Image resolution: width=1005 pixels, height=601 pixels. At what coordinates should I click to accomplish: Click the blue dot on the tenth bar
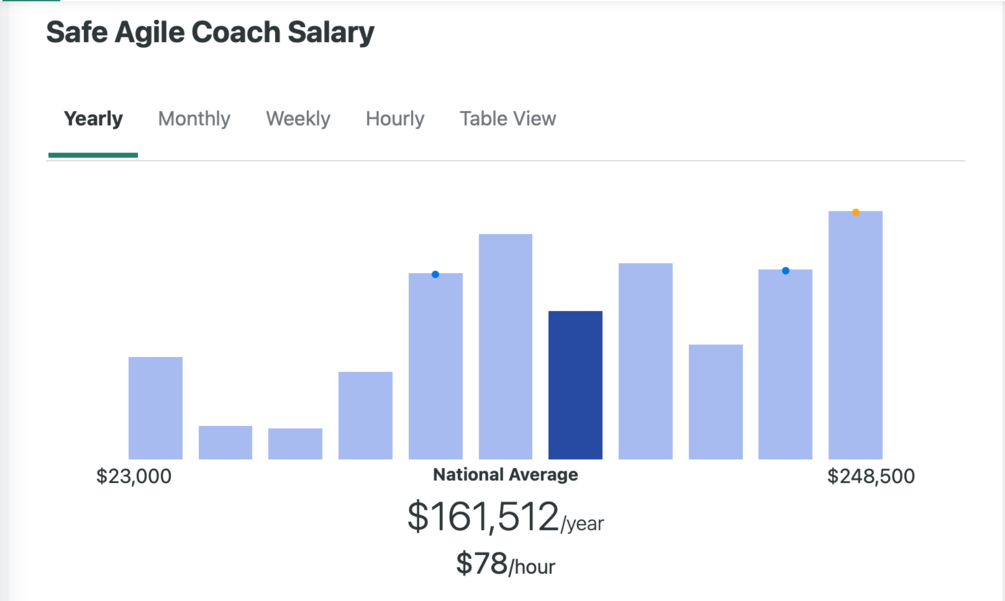[785, 271]
